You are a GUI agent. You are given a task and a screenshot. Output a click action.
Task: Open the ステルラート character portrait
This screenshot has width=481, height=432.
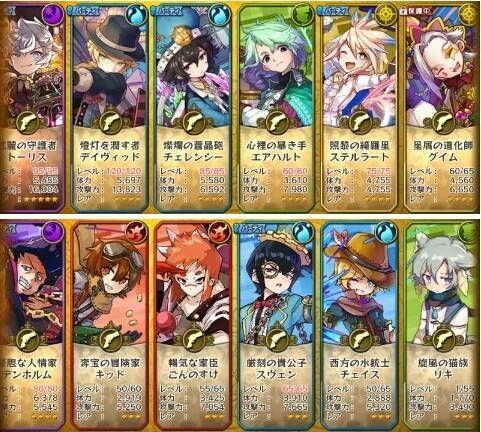coord(359,68)
